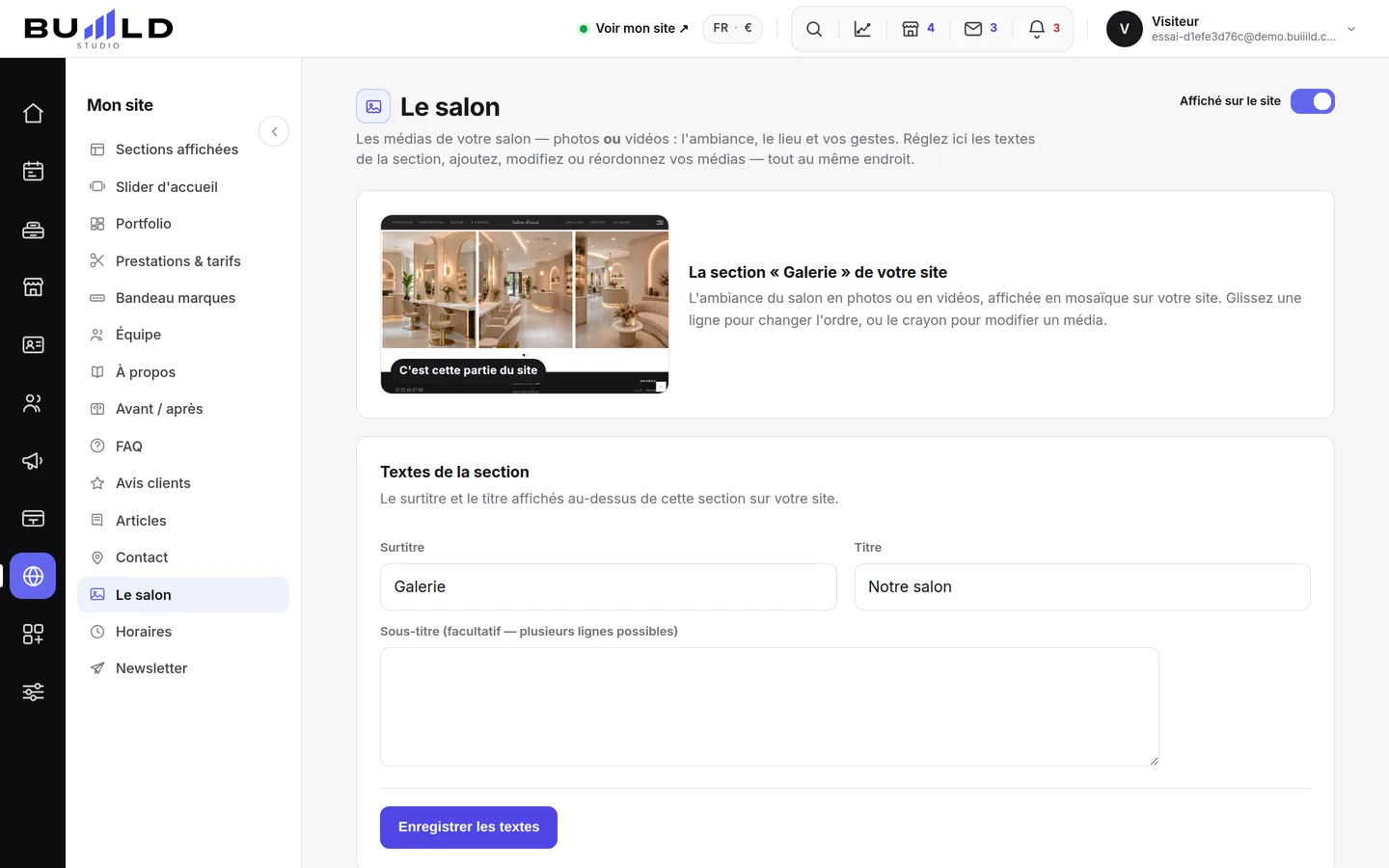Open the calendar icon in left rail
The image size is (1389, 868).
33,172
